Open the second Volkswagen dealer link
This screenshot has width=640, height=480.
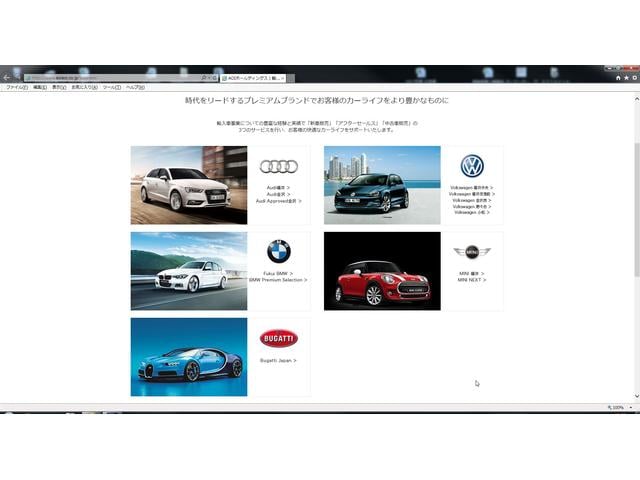[472, 194]
